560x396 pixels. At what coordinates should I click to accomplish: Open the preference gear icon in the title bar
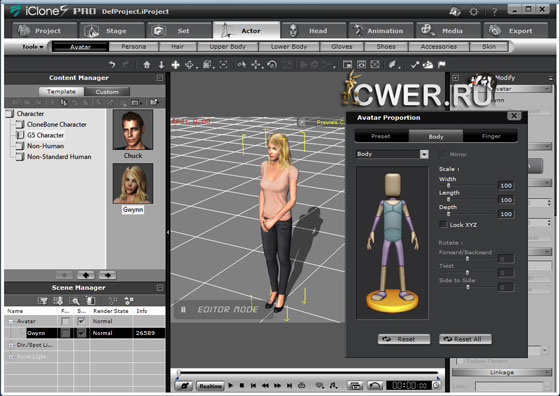pyautogui.click(x=474, y=11)
